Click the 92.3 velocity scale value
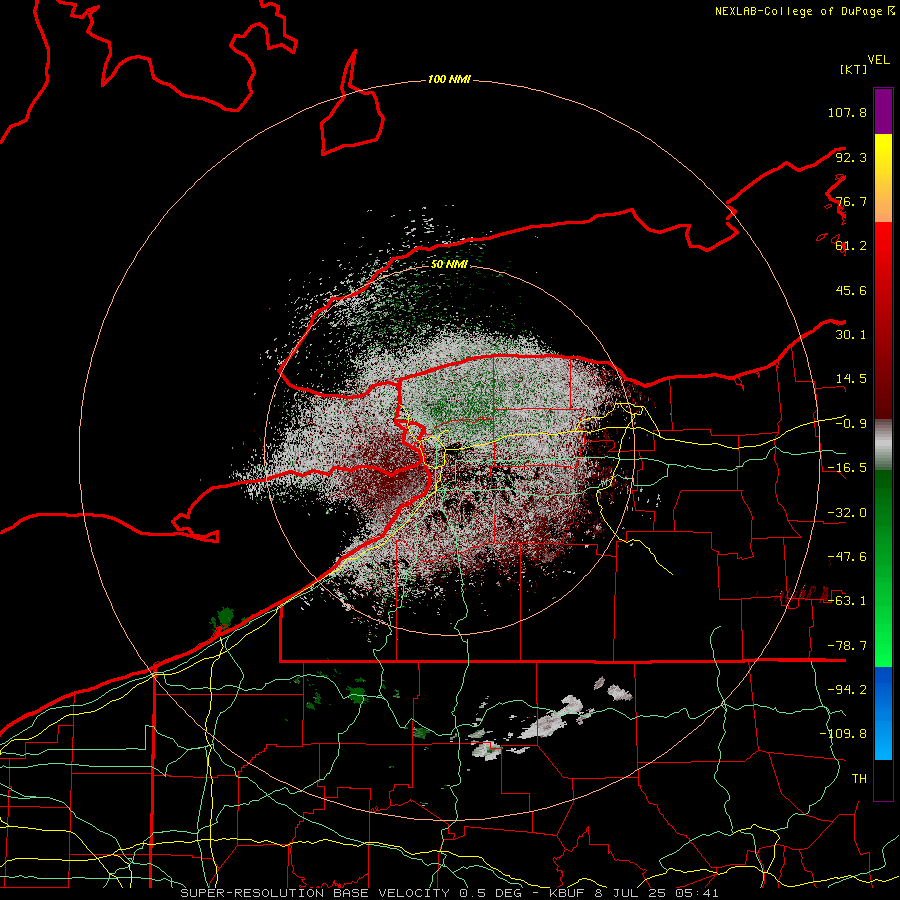The image size is (900, 900). [x=851, y=157]
